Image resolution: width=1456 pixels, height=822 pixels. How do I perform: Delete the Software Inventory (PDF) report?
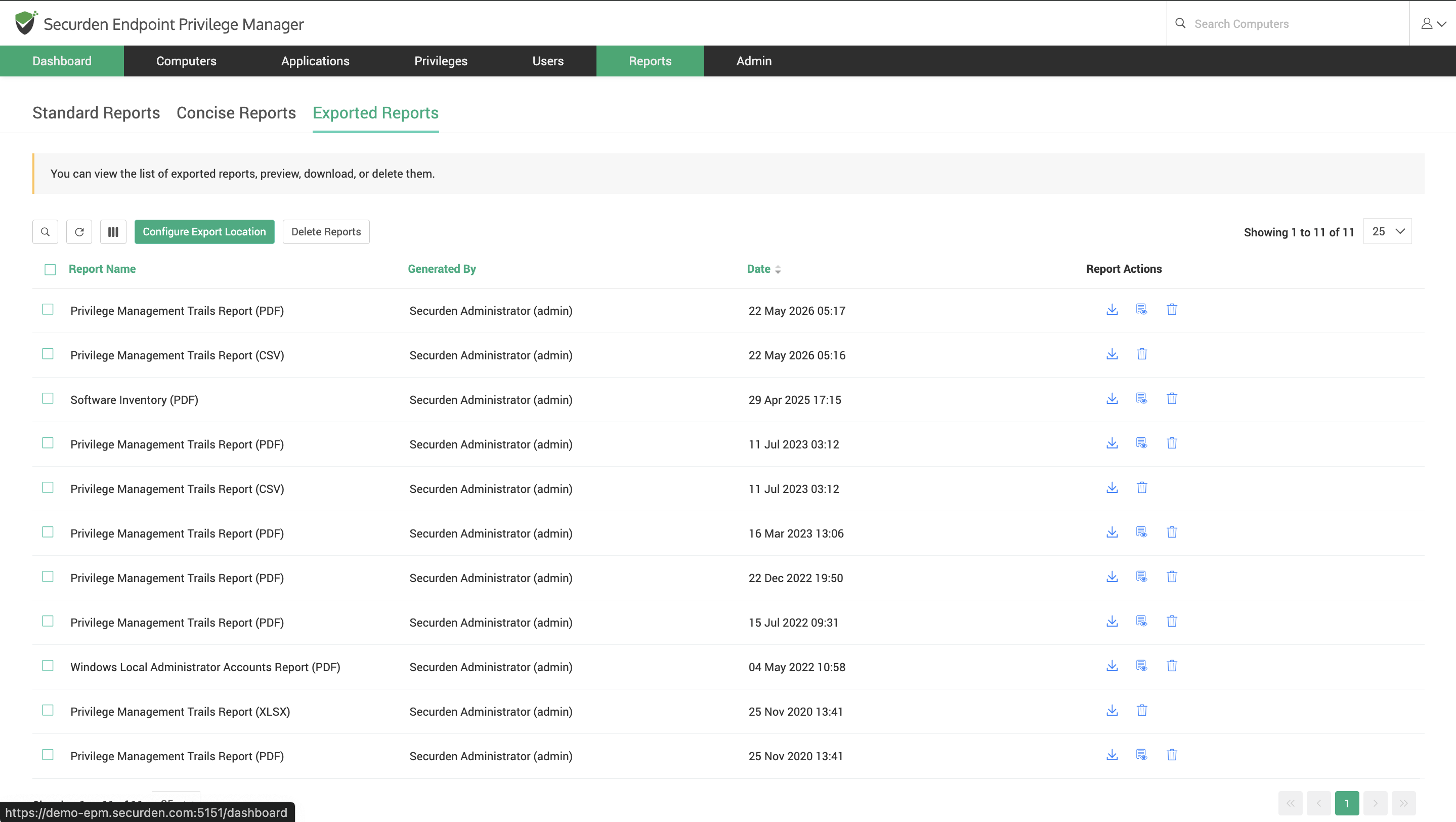click(1172, 399)
